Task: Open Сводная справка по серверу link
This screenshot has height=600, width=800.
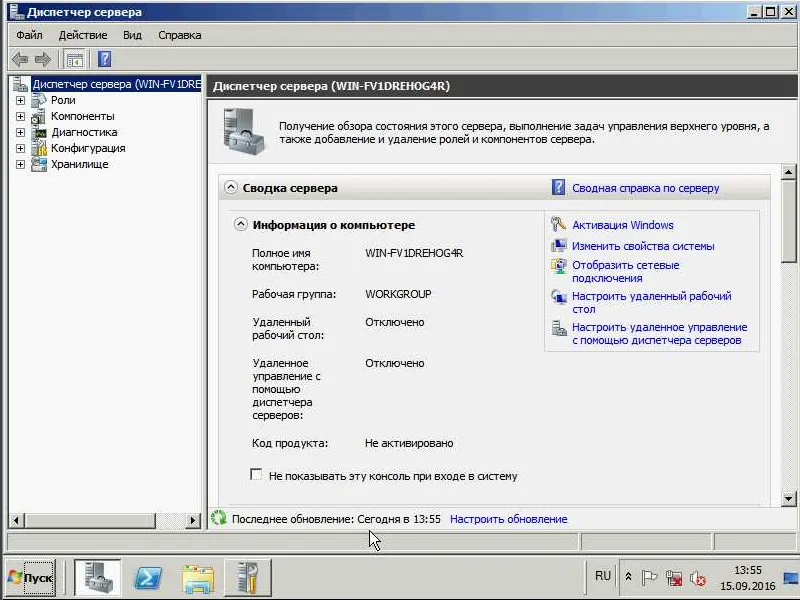Action: 645,188
